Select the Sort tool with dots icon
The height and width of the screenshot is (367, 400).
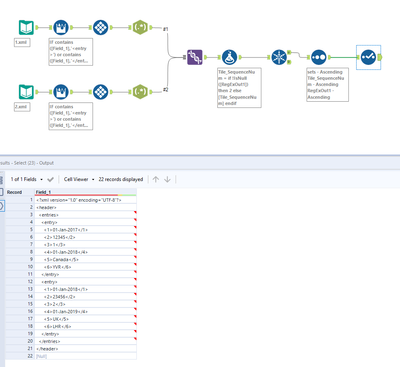[x=319, y=57]
